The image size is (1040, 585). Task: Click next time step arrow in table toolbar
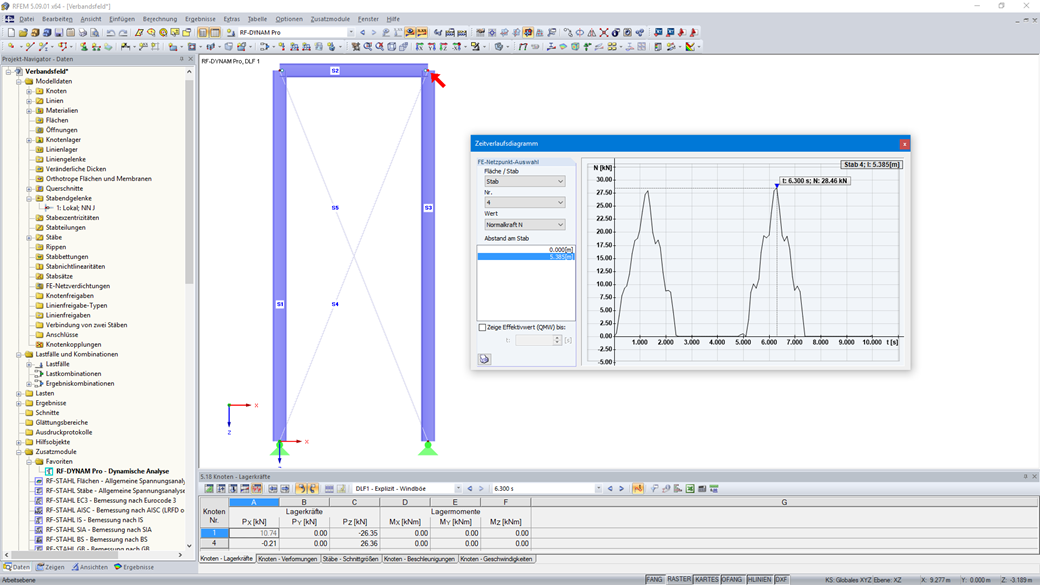coord(621,489)
